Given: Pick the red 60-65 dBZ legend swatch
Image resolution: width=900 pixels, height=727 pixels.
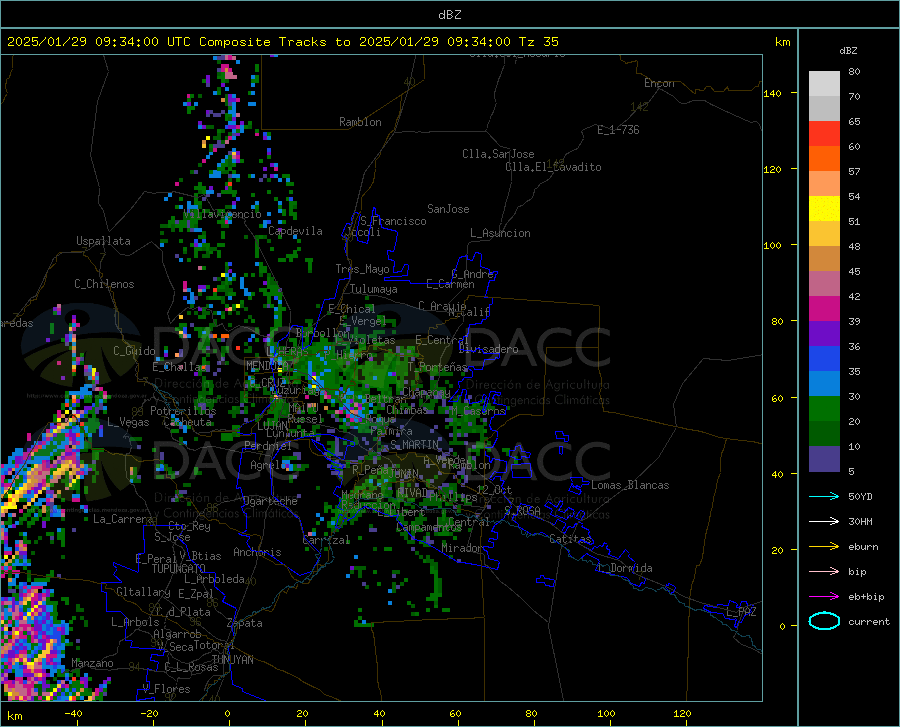Looking at the screenshot, I should point(824,134).
